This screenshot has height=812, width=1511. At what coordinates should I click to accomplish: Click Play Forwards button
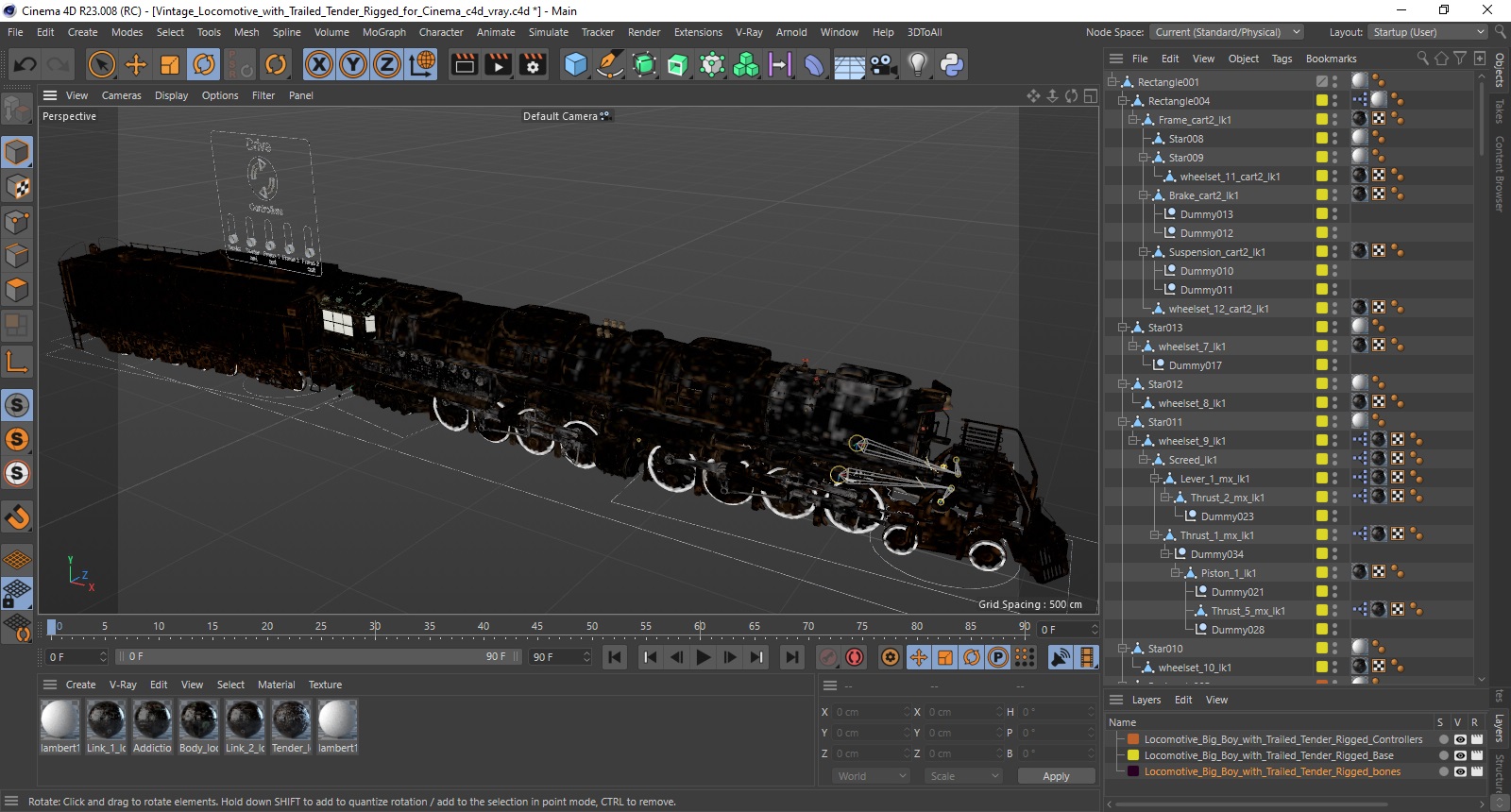pos(704,657)
